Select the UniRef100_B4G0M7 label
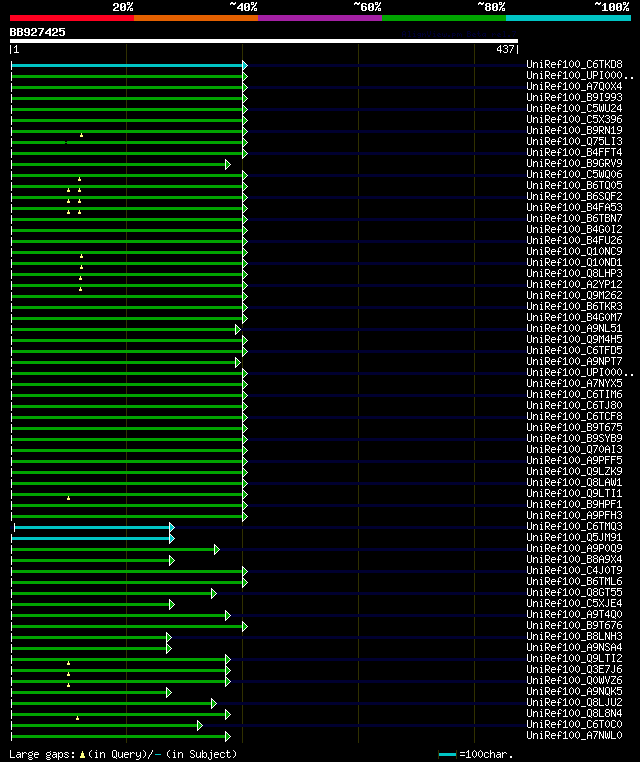The width and height of the screenshot is (640, 762). 574,318
